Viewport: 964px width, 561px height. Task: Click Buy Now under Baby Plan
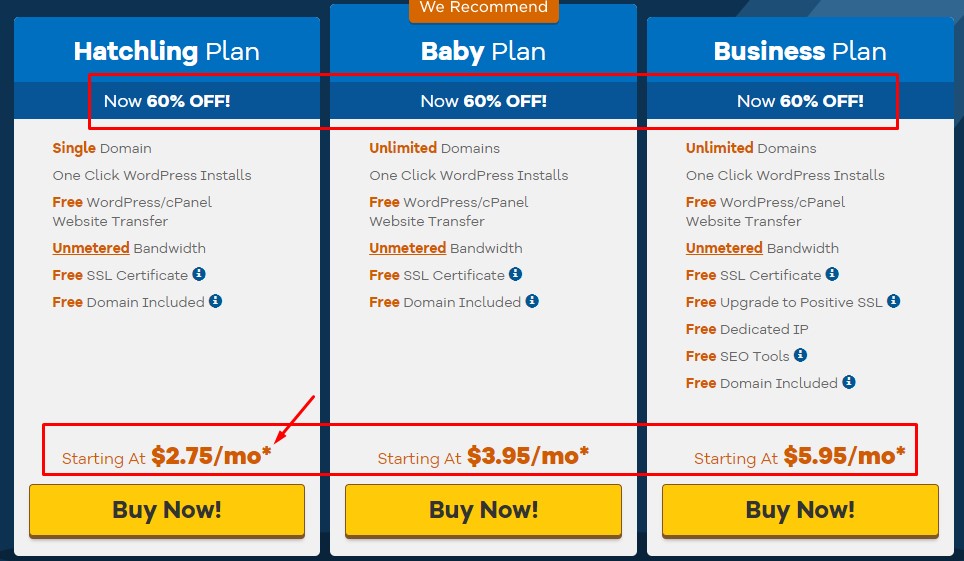(483, 511)
